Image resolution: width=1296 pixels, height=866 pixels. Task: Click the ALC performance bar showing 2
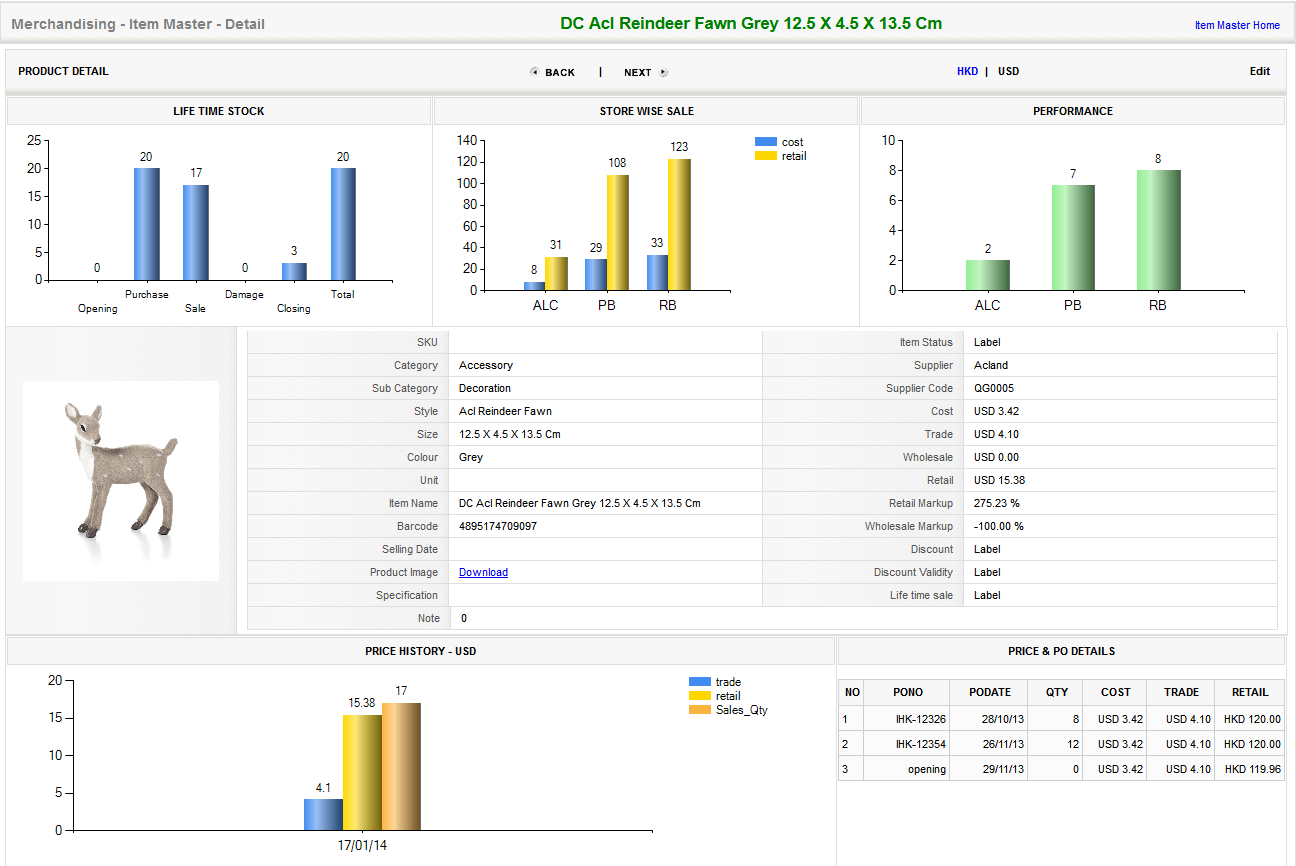988,275
